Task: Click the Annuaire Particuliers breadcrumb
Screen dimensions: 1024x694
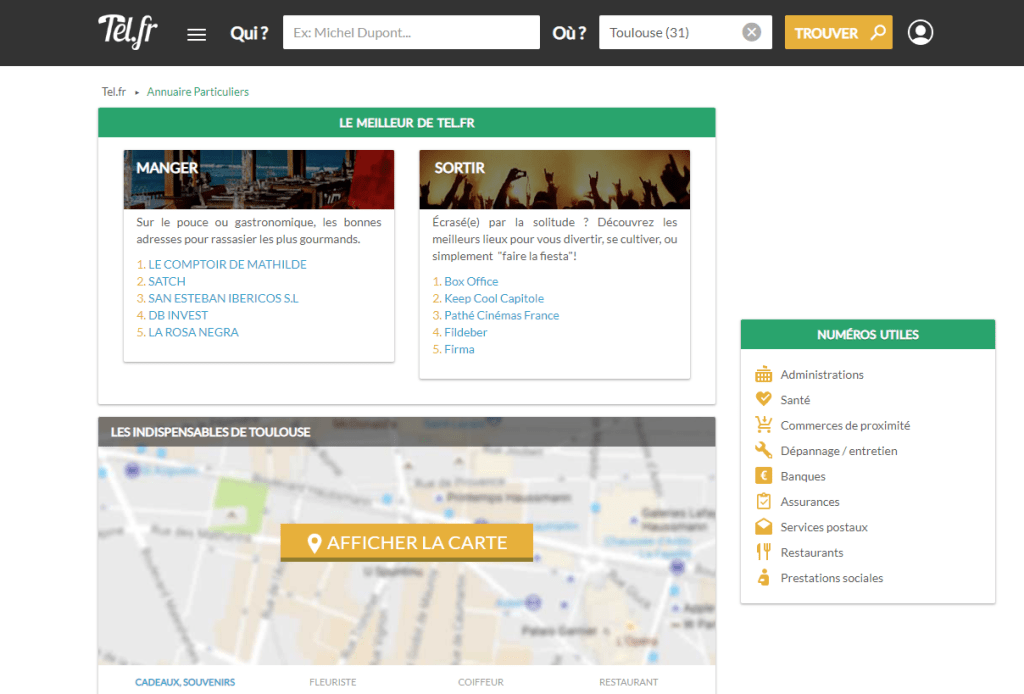Action: click(x=198, y=92)
